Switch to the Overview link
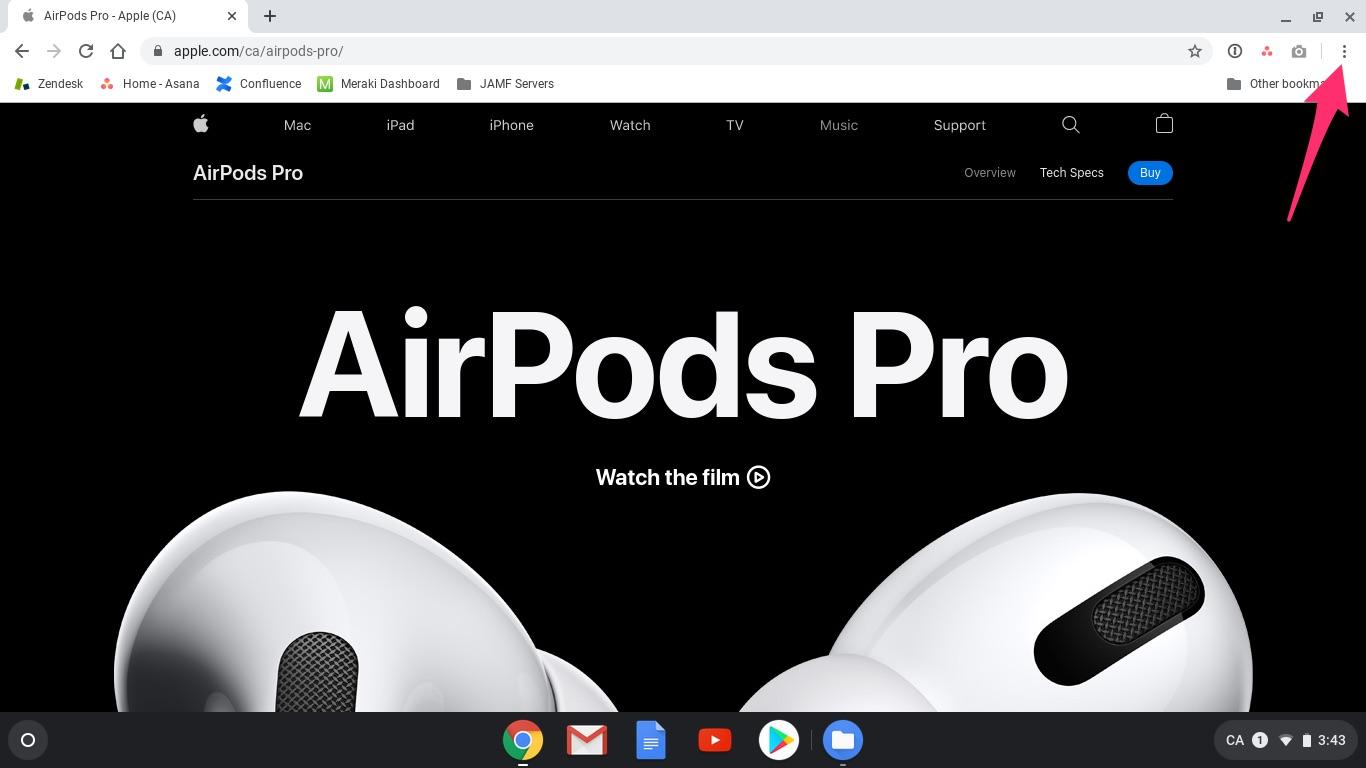Viewport: 1366px width, 768px height. coord(990,173)
